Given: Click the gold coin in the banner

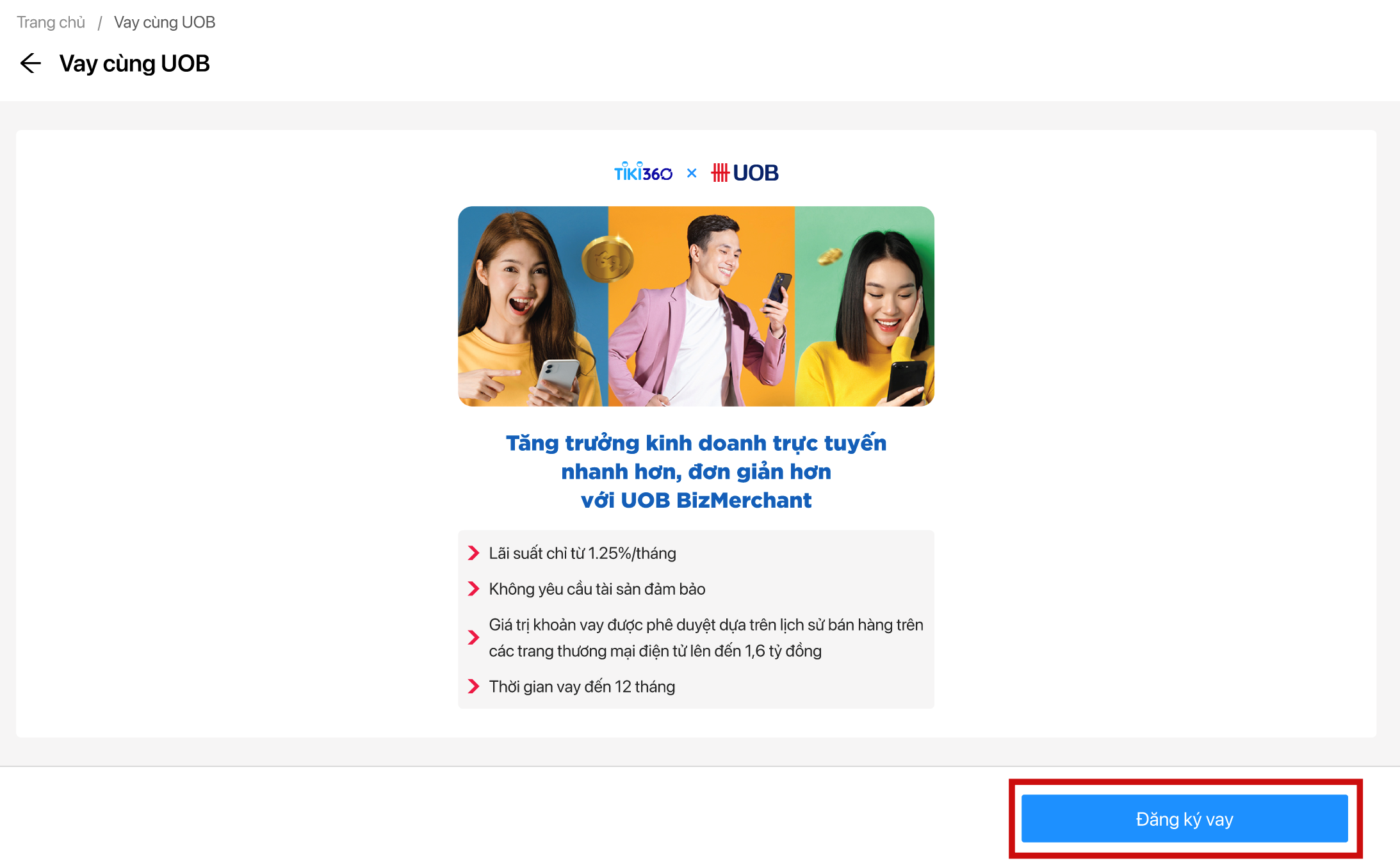Looking at the screenshot, I should (607, 259).
